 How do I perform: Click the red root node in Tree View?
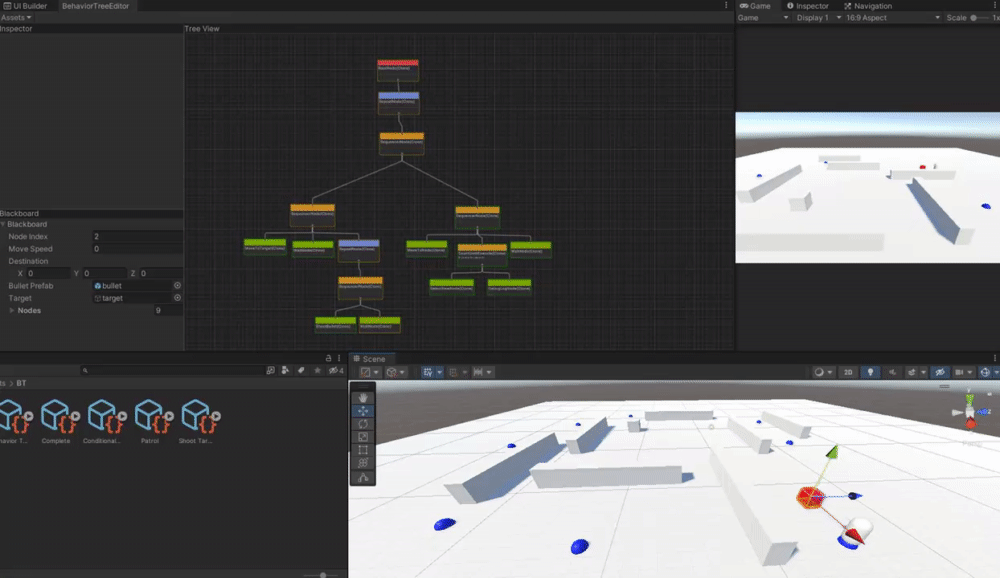point(398,70)
